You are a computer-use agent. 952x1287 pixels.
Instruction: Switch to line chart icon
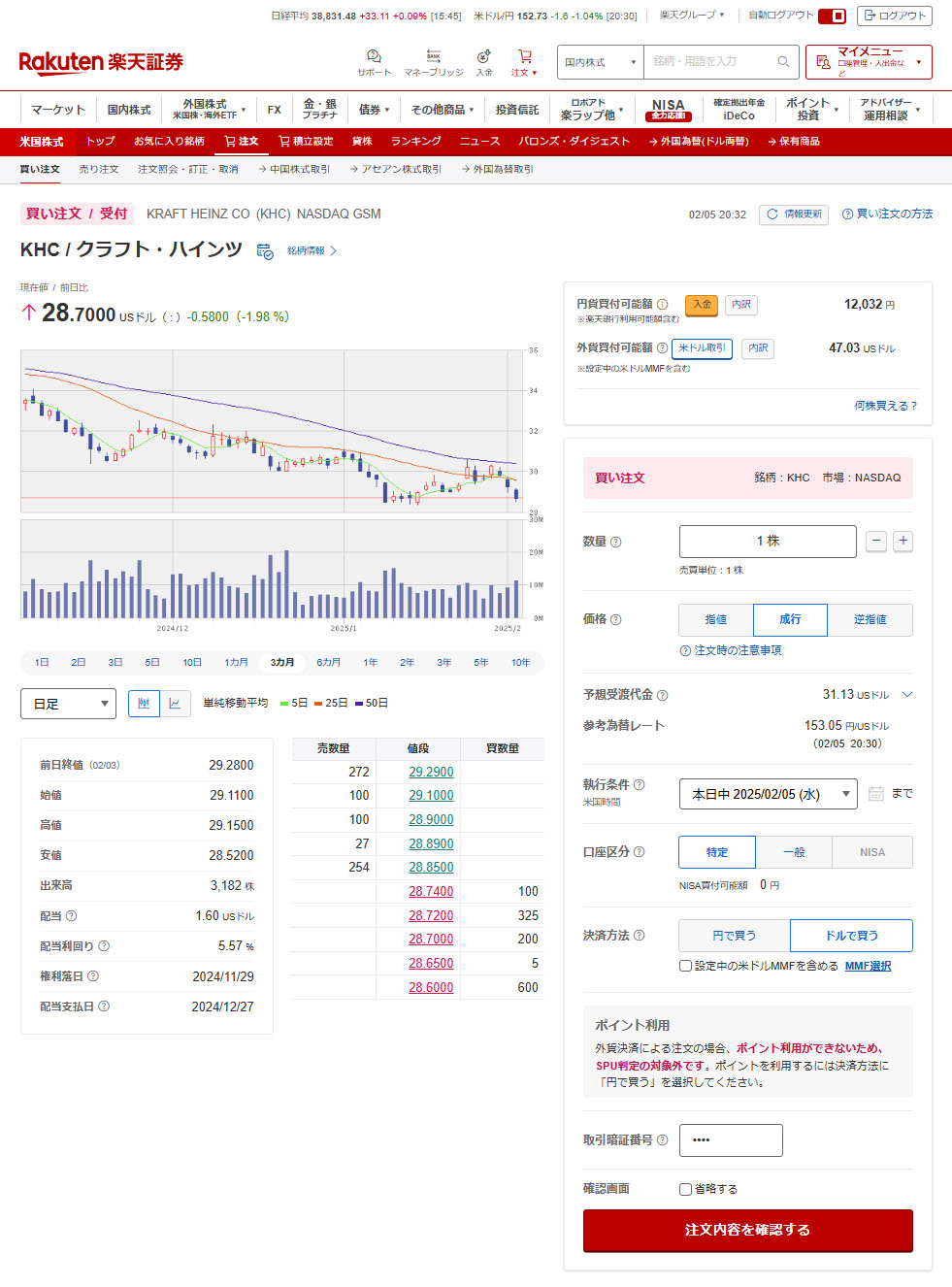[x=175, y=704]
